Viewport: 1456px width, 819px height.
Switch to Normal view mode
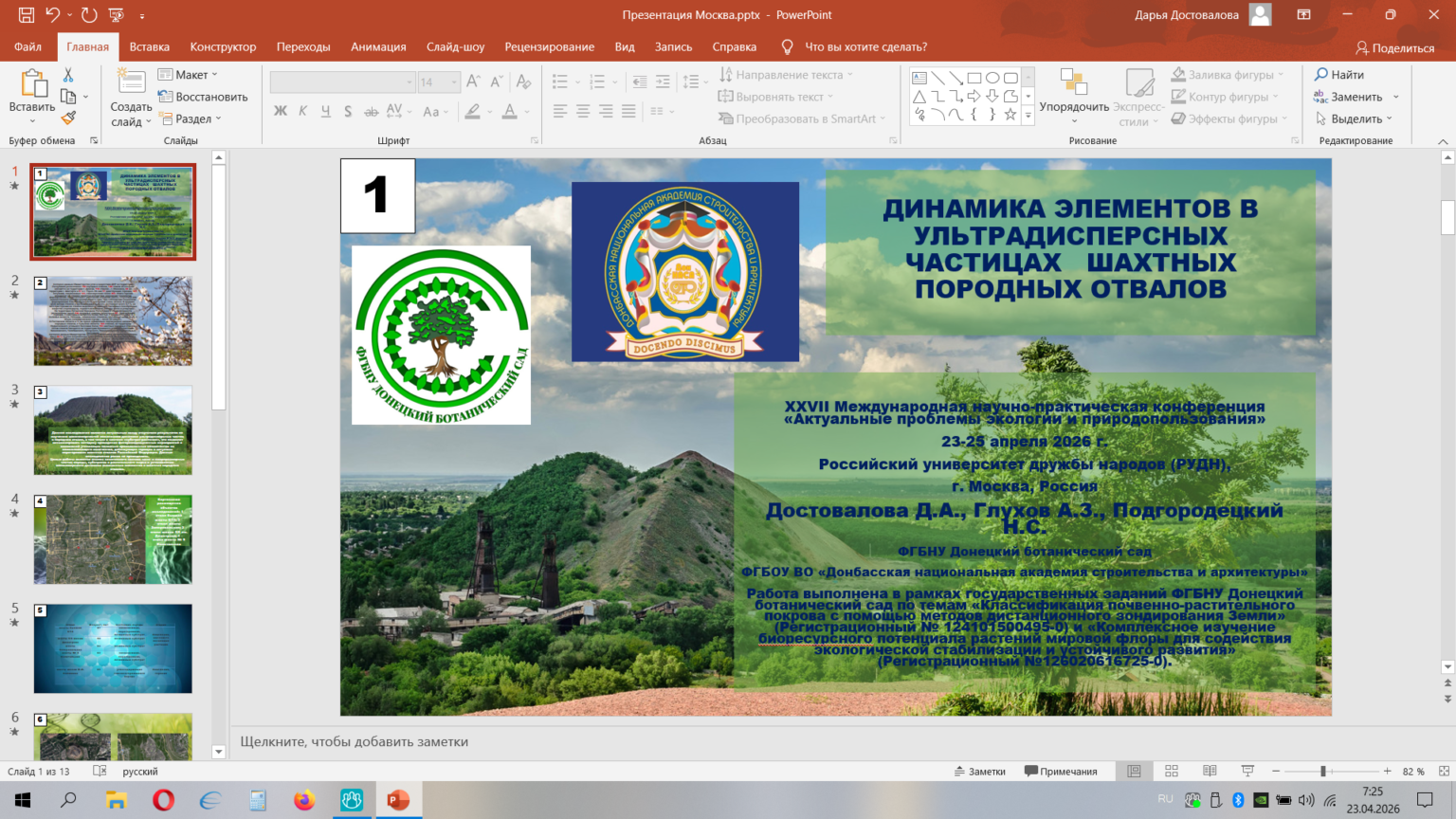pos(1134,772)
